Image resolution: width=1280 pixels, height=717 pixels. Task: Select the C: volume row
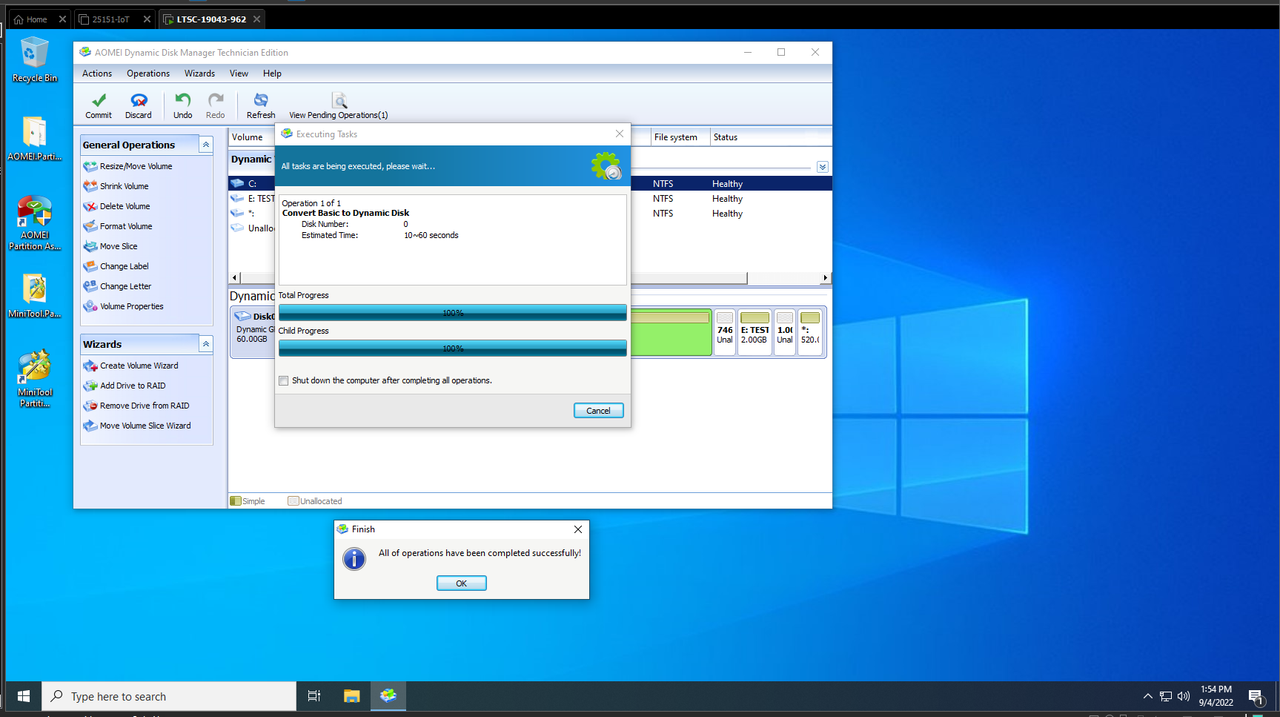tap(530, 184)
